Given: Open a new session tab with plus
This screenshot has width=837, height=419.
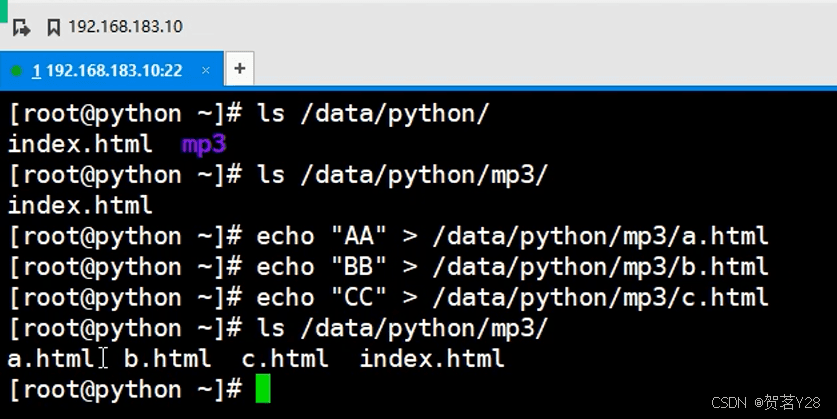Looking at the screenshot, I should coord(240,68).
